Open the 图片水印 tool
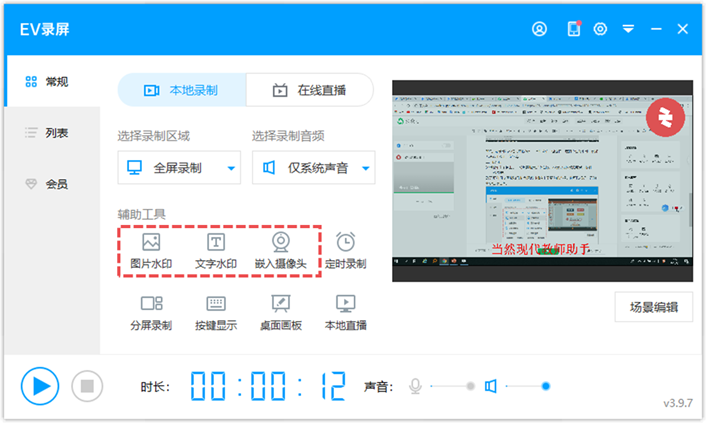 (x=151, y=251)
